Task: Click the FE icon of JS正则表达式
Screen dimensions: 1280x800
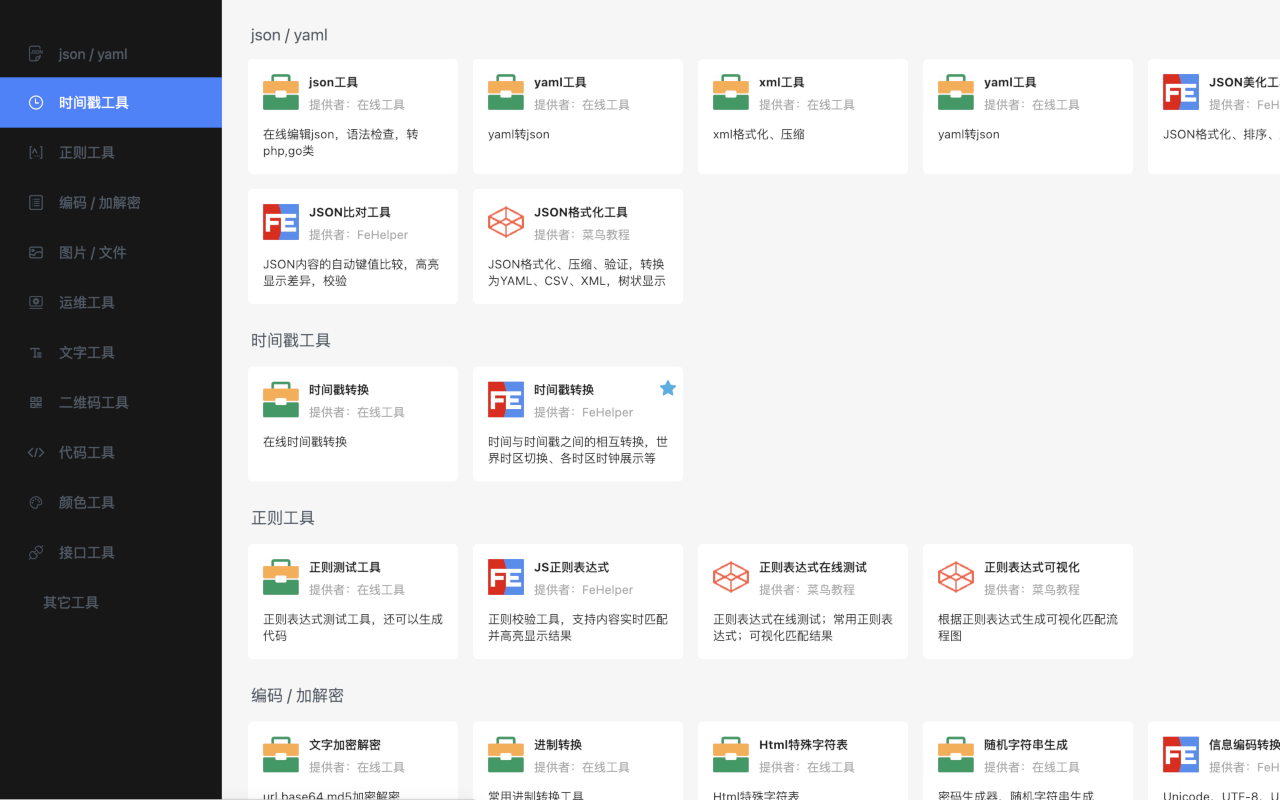Action: coord(506,577)
